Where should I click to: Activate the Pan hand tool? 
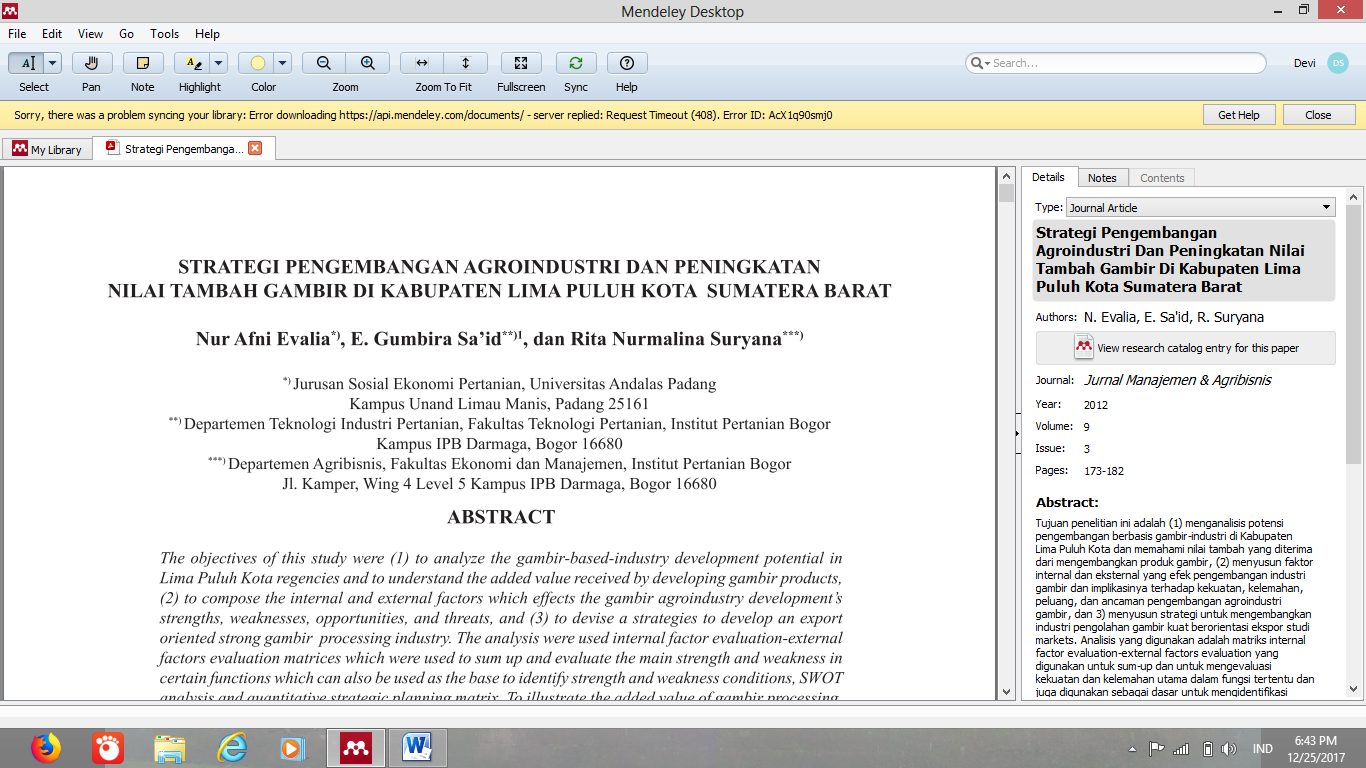[91, 63]
